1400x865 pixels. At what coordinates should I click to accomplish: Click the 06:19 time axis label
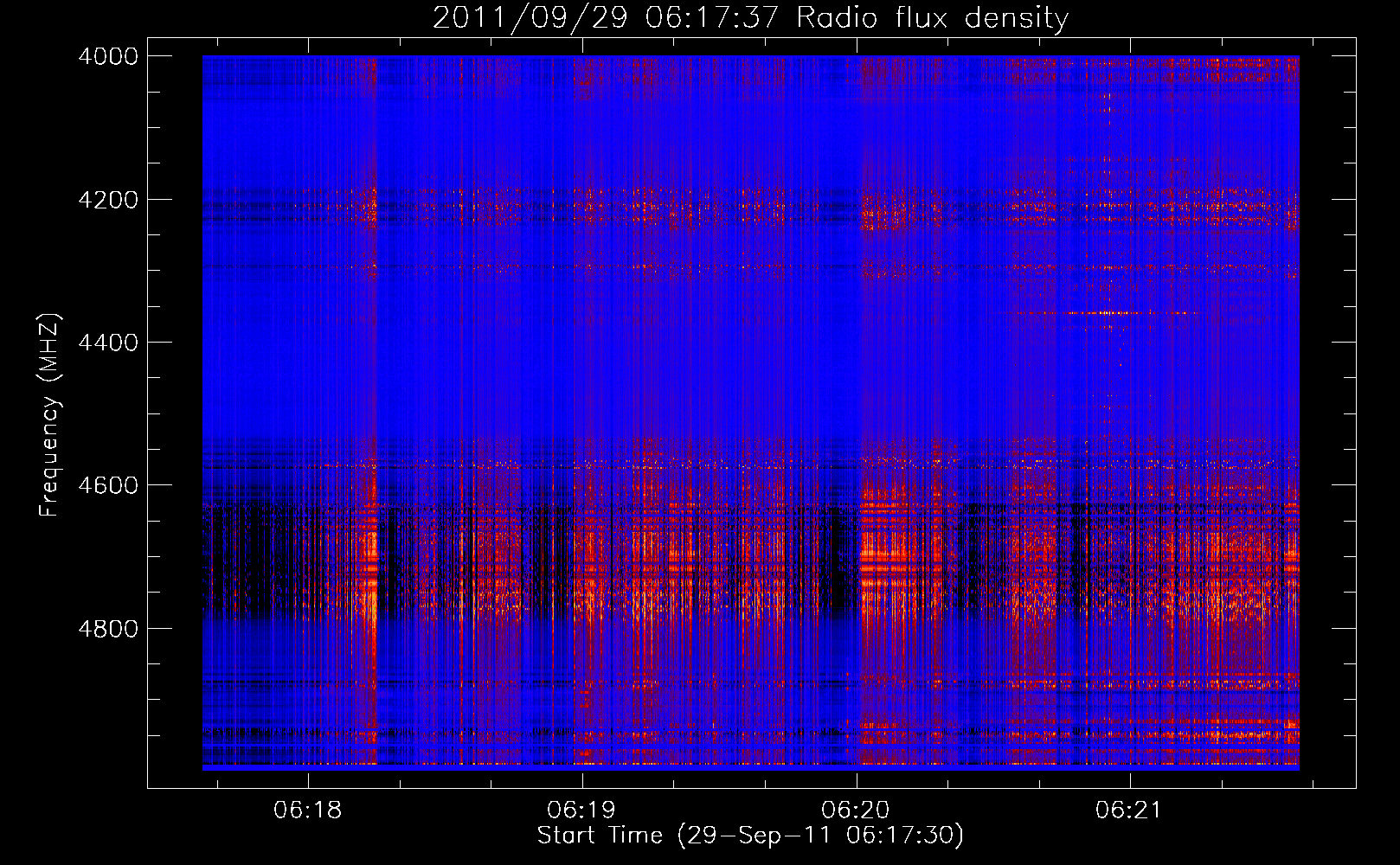(581, 811)
